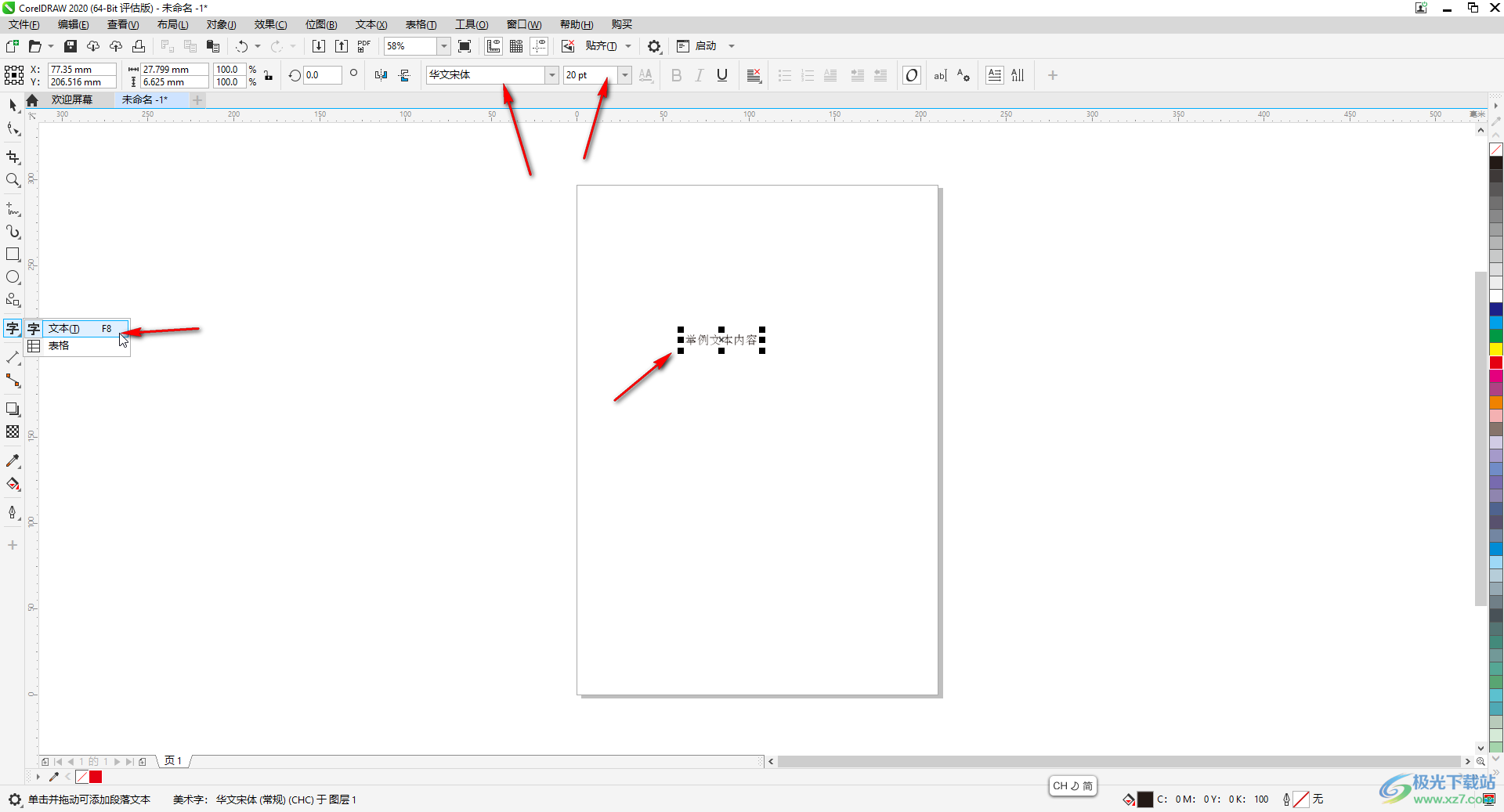Screen dimensions: 1504x812
Task: Expand the 启动 launcher dropdown arrow
Action: tap(732, 46)
